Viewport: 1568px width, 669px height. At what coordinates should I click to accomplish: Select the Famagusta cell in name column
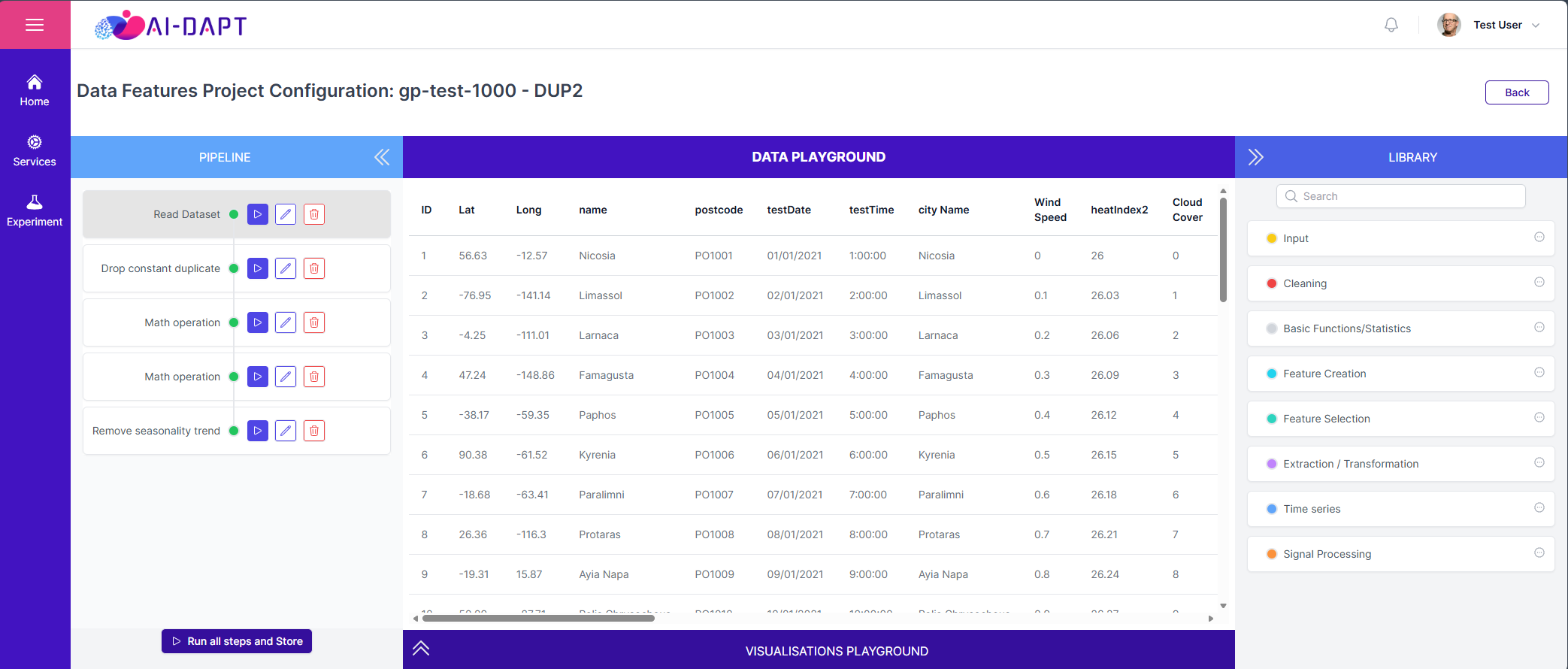coord(606,375)
